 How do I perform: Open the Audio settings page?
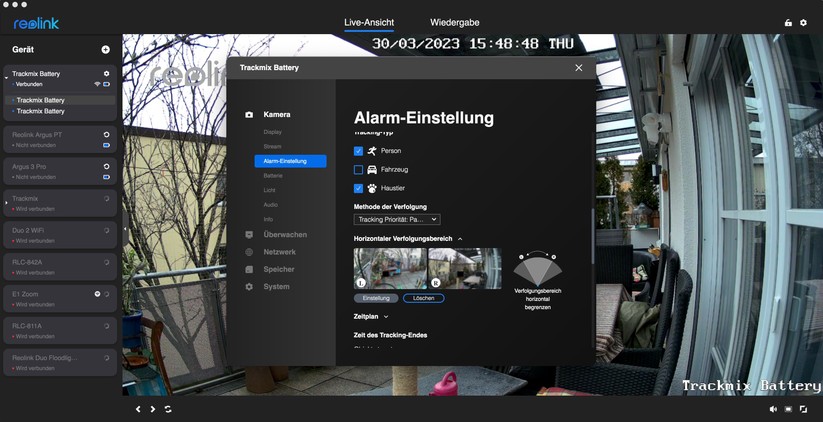(x=270, y=205)
